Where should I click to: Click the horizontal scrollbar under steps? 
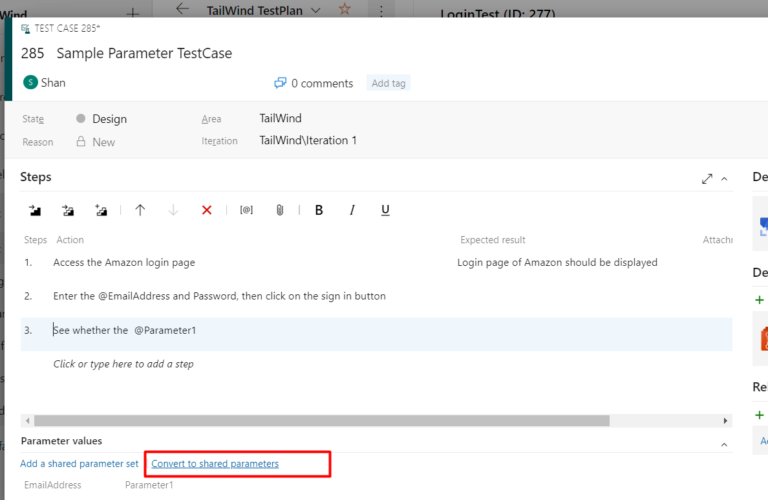point(320,421)
